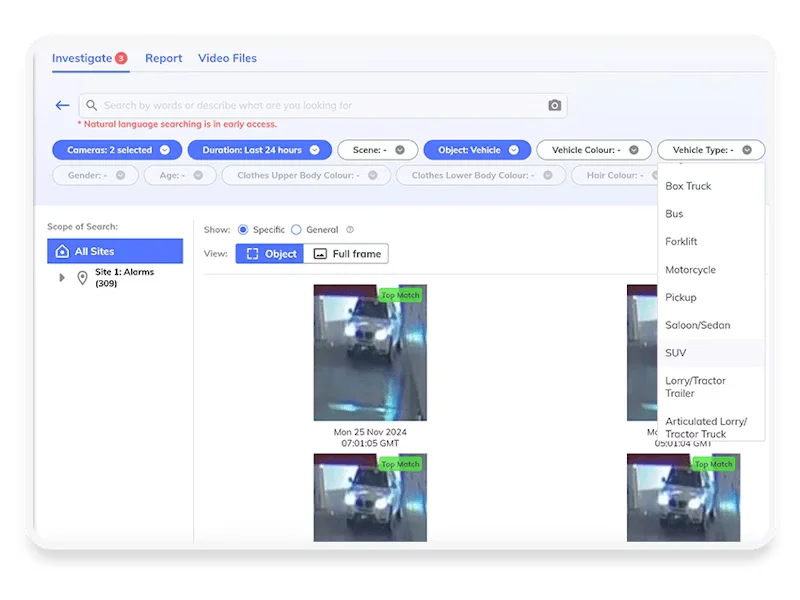Image resolution: width=800 pixels, height=600 pixels.
Task: Click the back arrow icon
Action: [62, 105]
